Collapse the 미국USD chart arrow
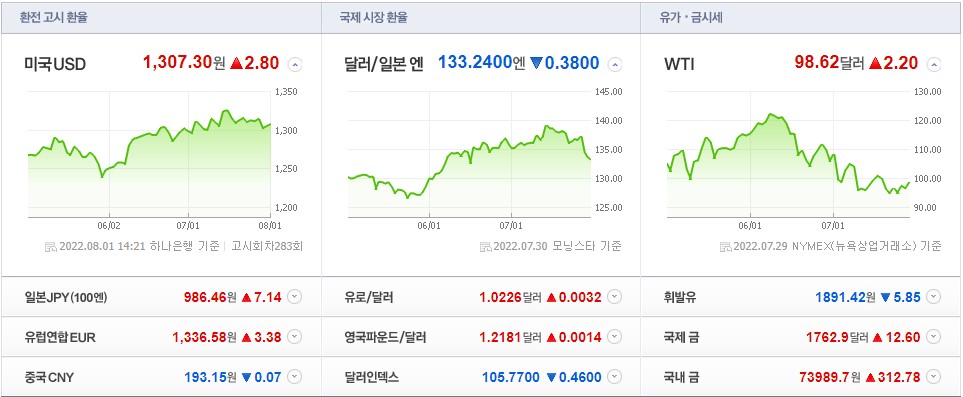 [295, 64]
